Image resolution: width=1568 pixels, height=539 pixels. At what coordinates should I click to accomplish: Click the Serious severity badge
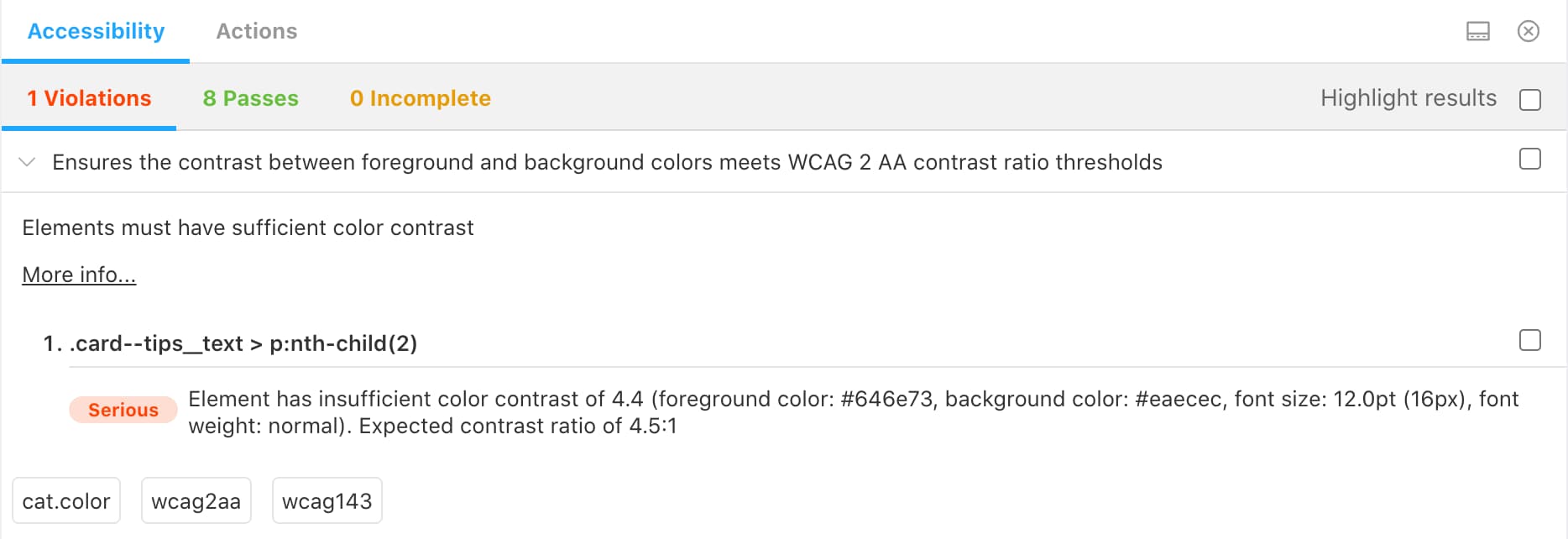tap(123, 410)
